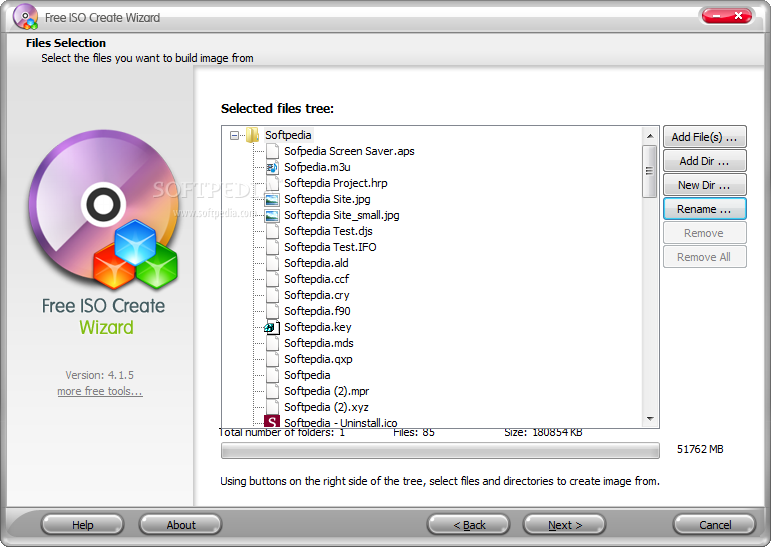Click the 'Version: 4.1.5' text
Viewport: 771px width, 547px height.
pos(99,375)
